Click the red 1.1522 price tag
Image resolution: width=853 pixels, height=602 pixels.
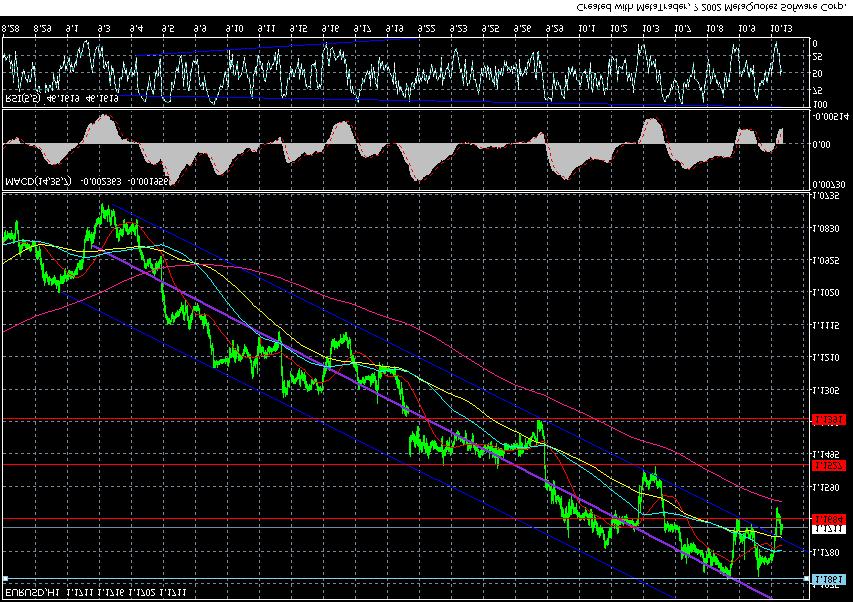pos(828,466)
